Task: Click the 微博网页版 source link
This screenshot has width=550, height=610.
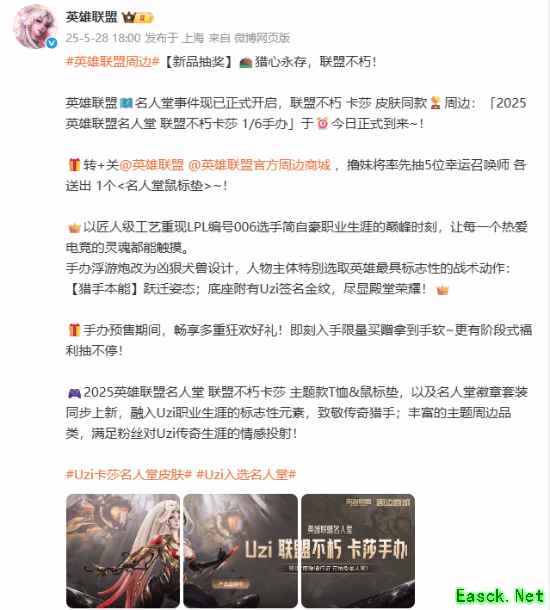Action: pyautogui.click(x=262, y=38)
